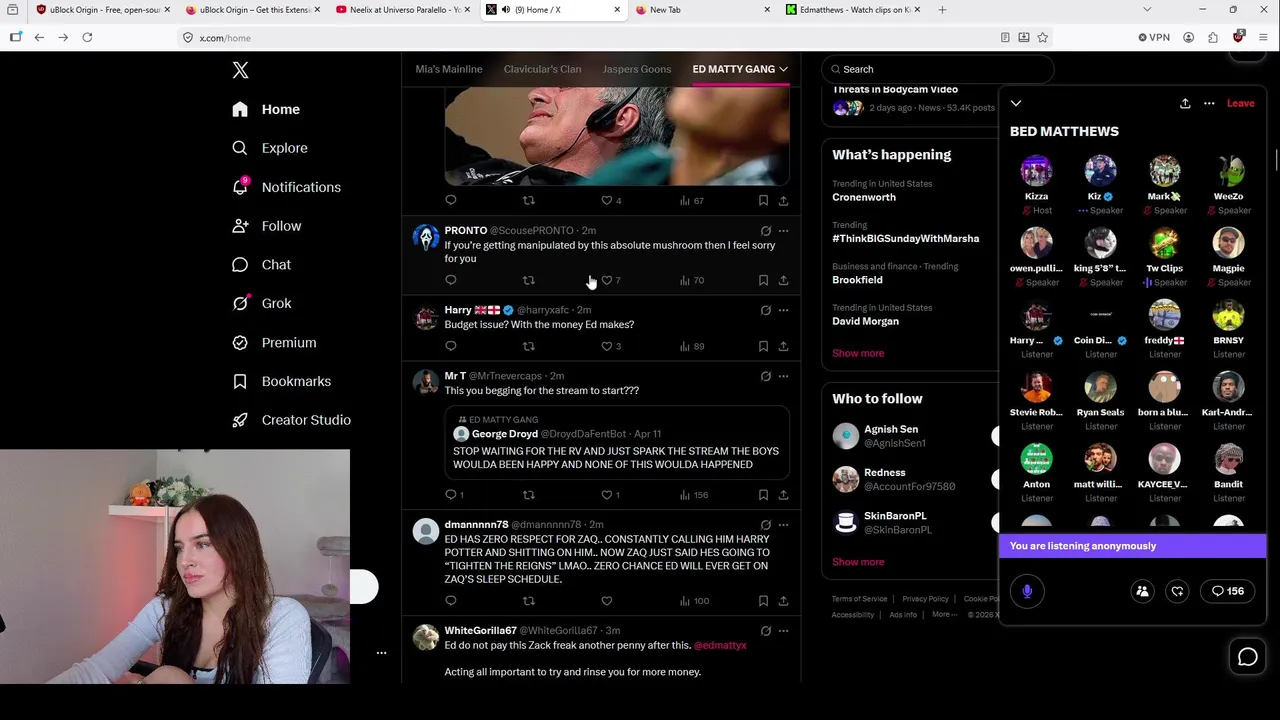The height and width of the screenshot is (720, 1280).
Task: Open more options on PRONTO post
Action: point(783,230)
